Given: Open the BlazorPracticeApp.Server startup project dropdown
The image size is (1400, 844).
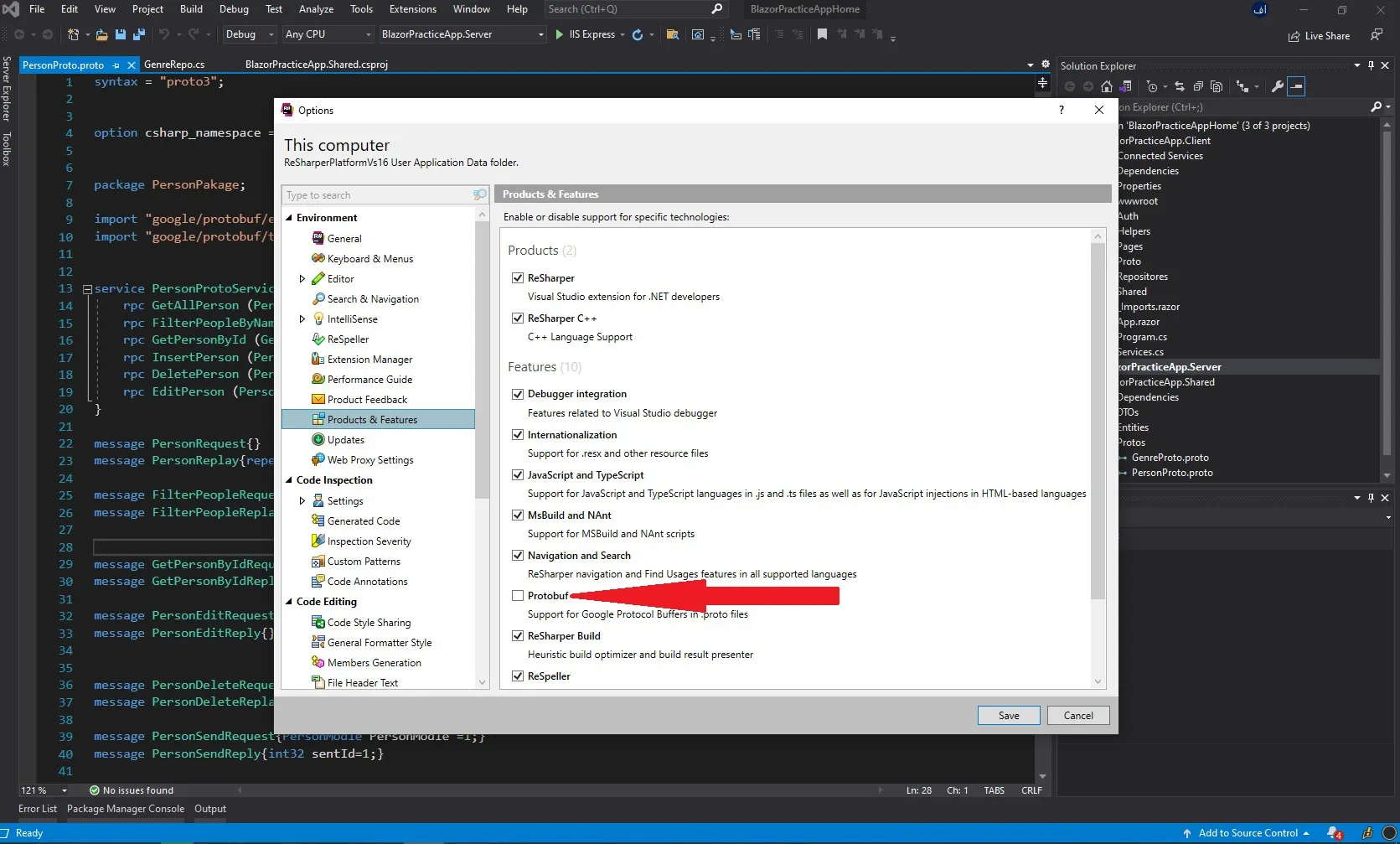Looking at the screenshot, I should coord(462,34).
